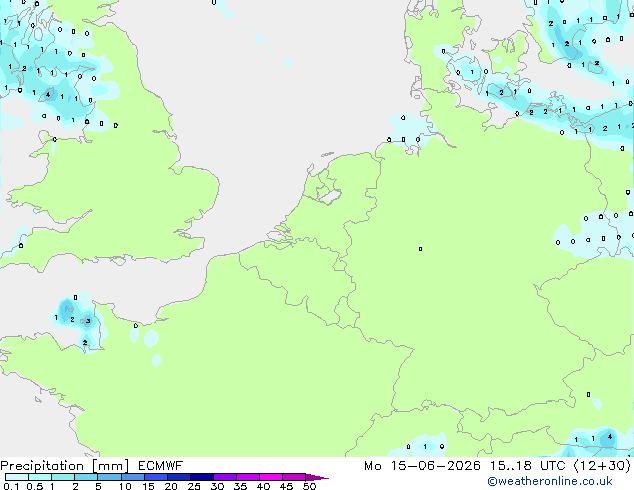
Task: Click the 30 to 35 mm purple swatch
Action: point(225,477)
